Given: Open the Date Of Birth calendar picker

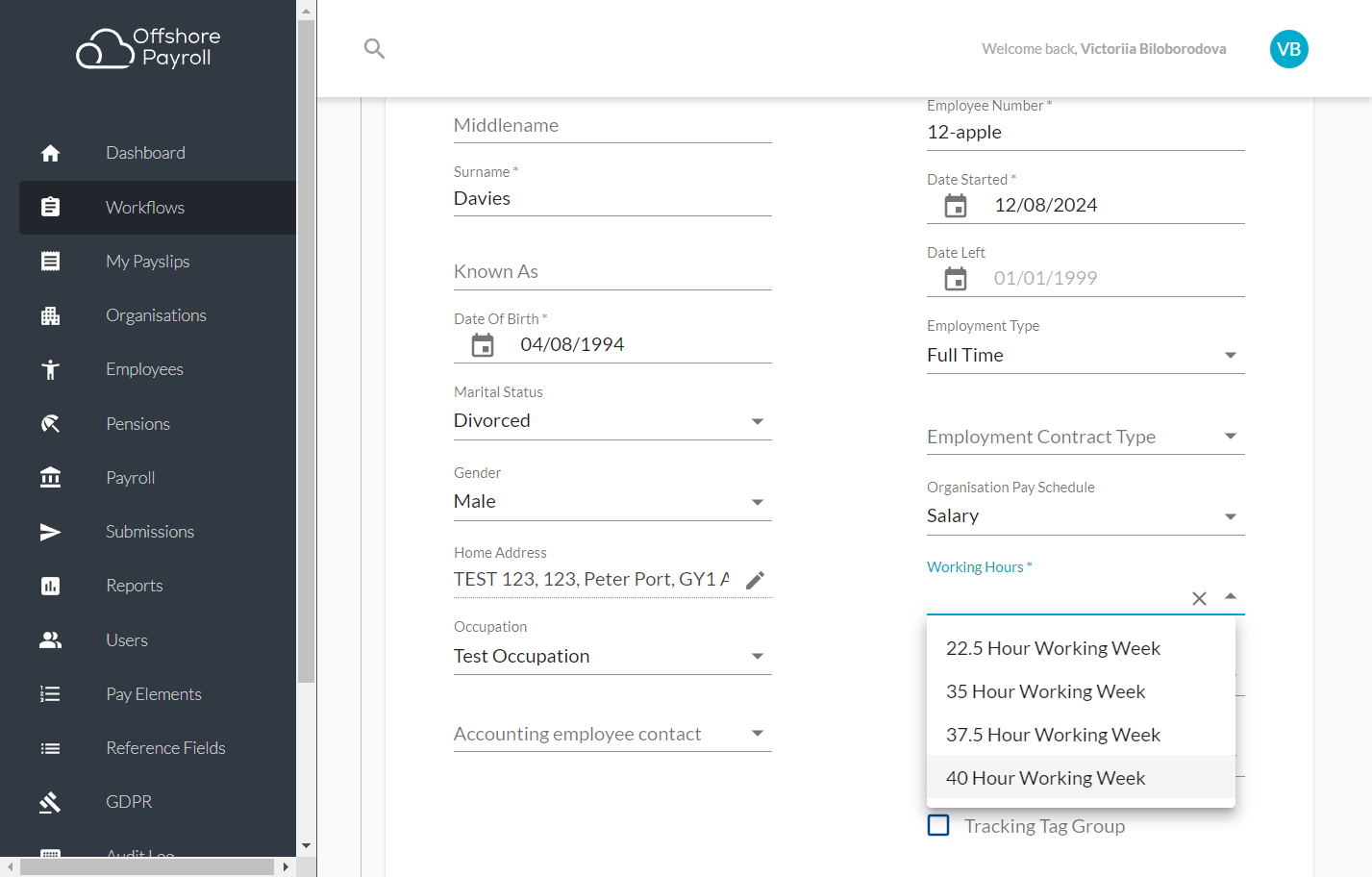Looking at the screenshot, I should point(483,344).
